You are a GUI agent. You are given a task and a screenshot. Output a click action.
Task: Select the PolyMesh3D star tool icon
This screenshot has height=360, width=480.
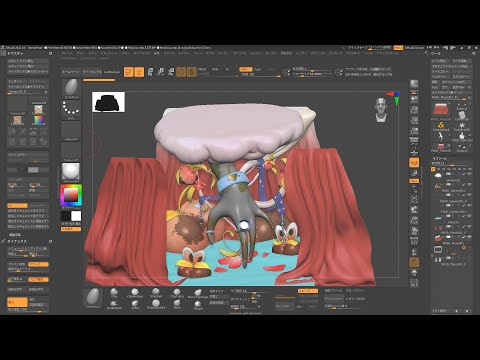[462, 126]
